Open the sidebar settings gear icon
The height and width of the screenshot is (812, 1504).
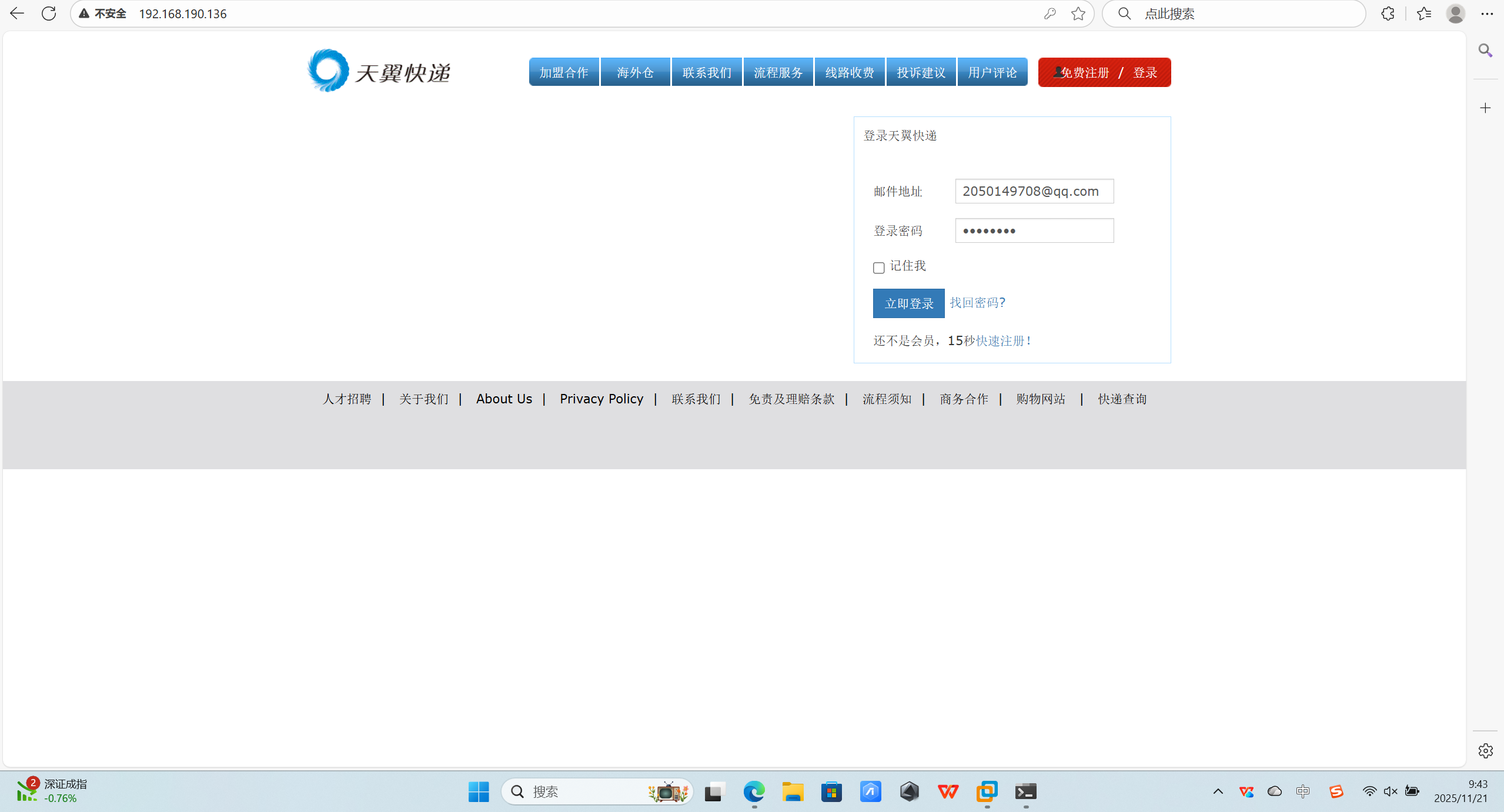click(x=1485, y=750)
